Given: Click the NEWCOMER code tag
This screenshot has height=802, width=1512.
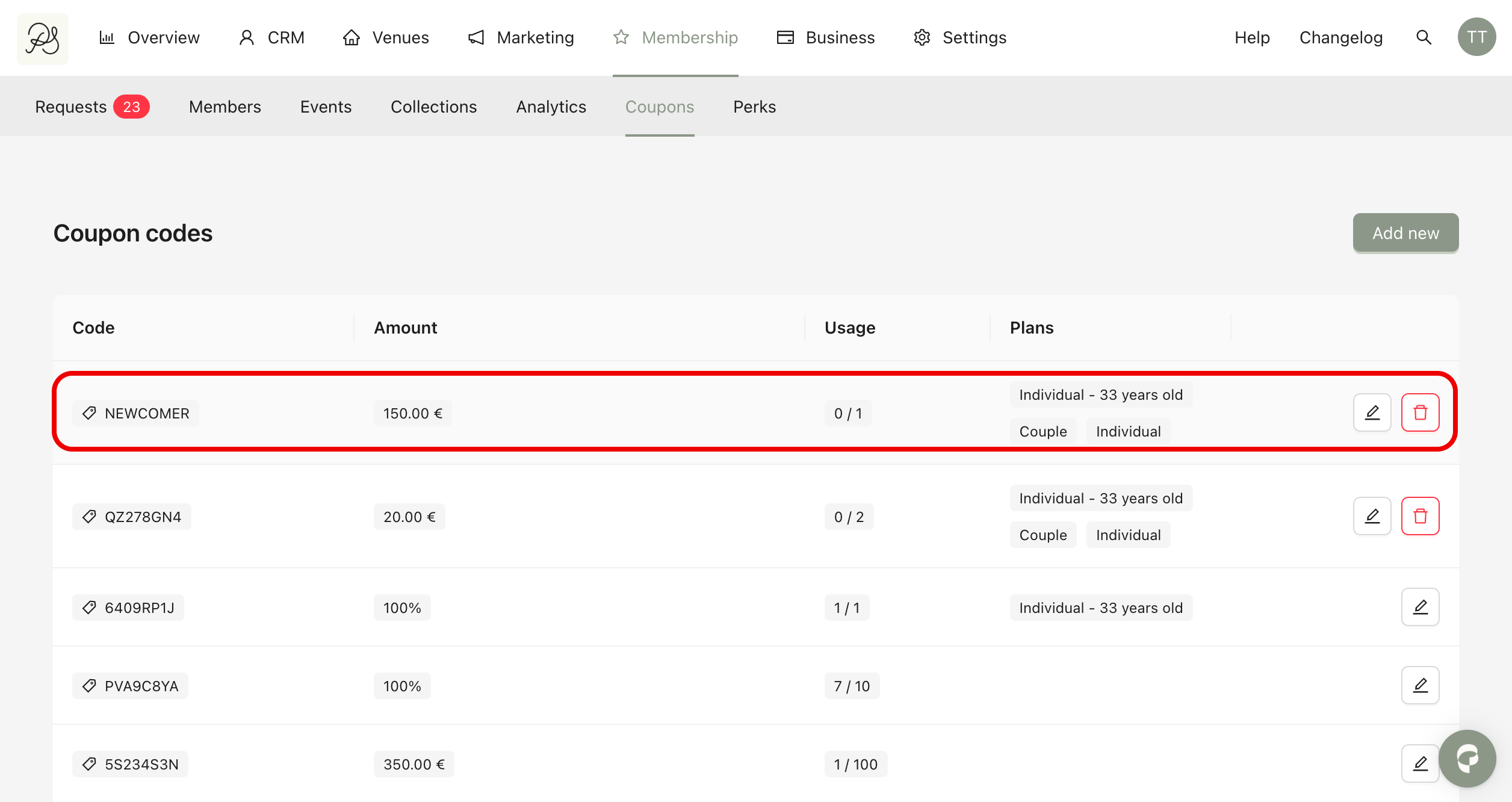Looking at the screenshot, I should click(x=136, y=413).
